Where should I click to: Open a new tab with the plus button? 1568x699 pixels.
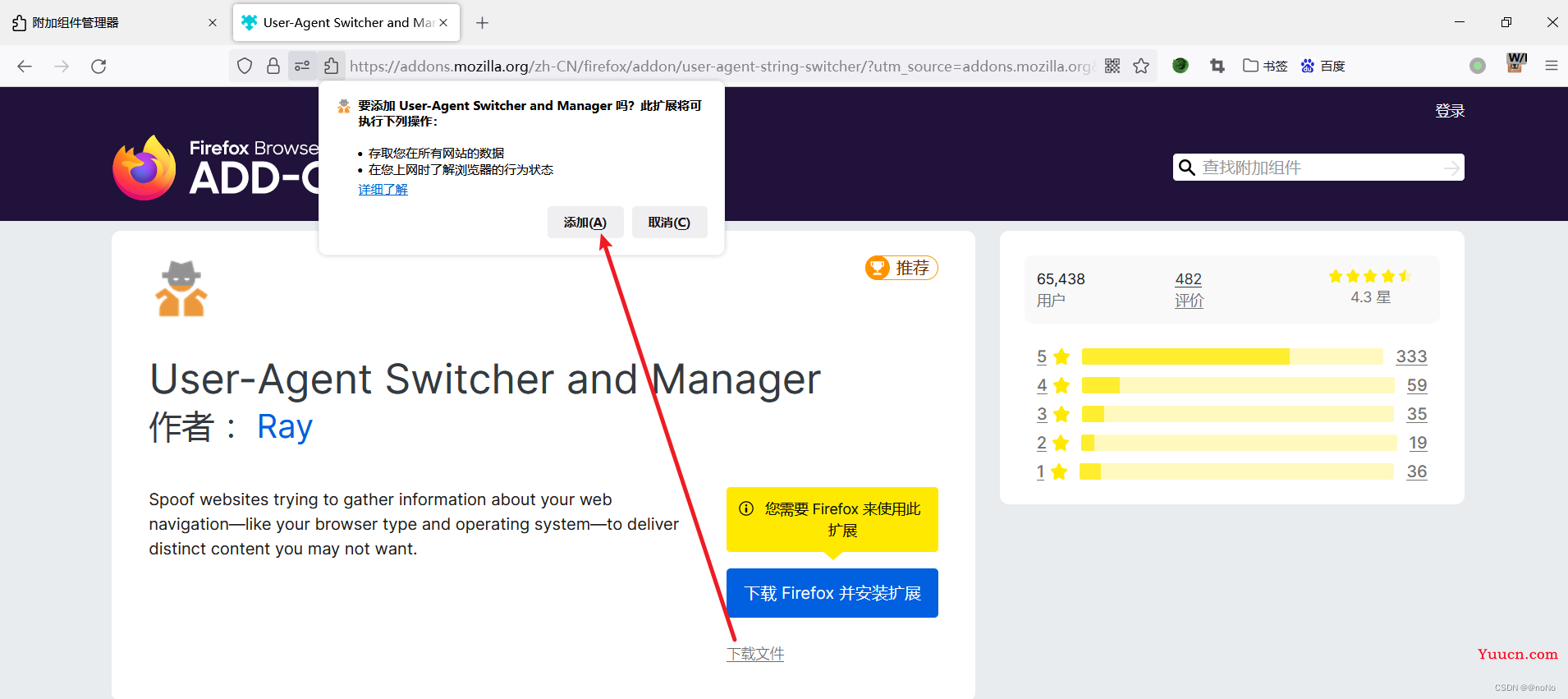(483, 23)
